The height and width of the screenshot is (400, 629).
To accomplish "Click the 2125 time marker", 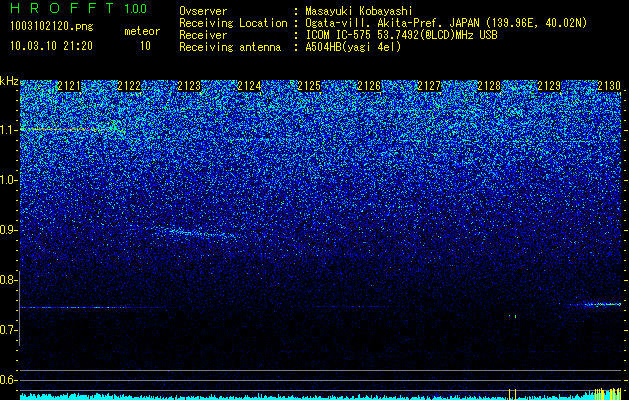I will point(309,86).
